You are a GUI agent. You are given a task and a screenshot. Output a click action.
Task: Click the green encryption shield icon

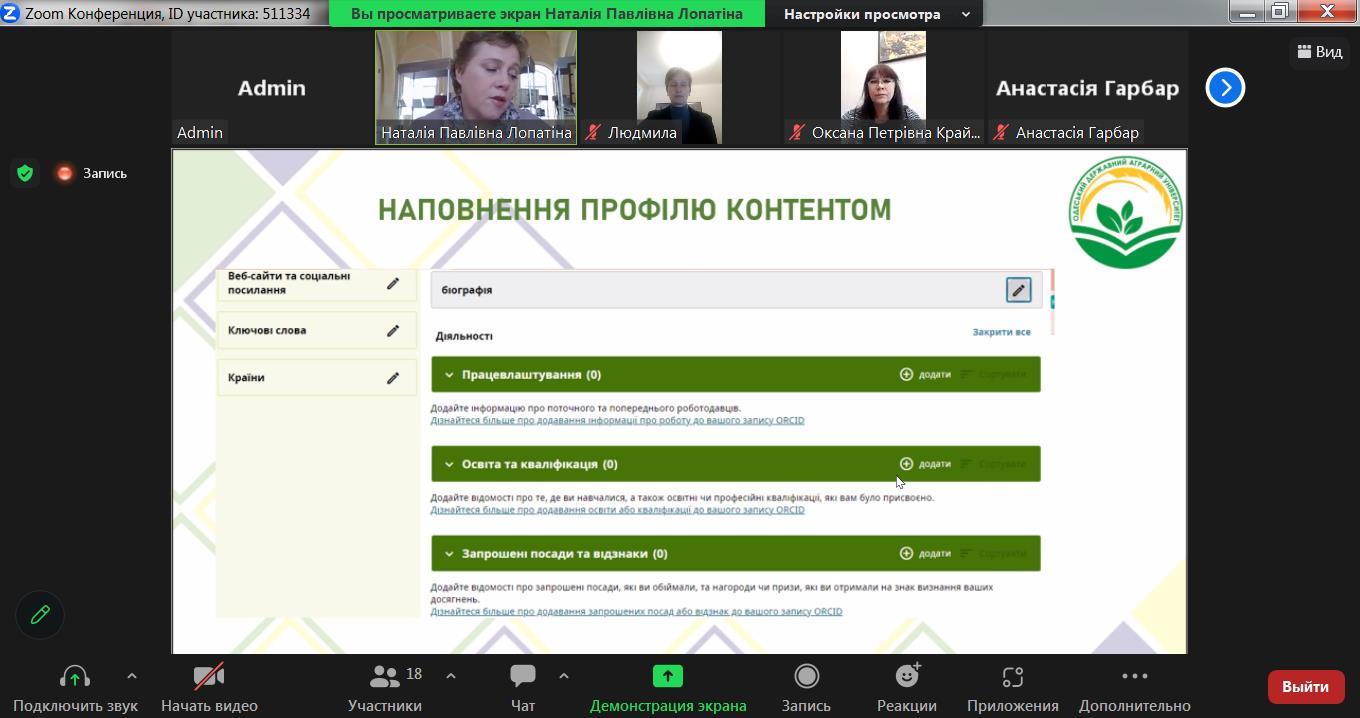coord(25,173)
